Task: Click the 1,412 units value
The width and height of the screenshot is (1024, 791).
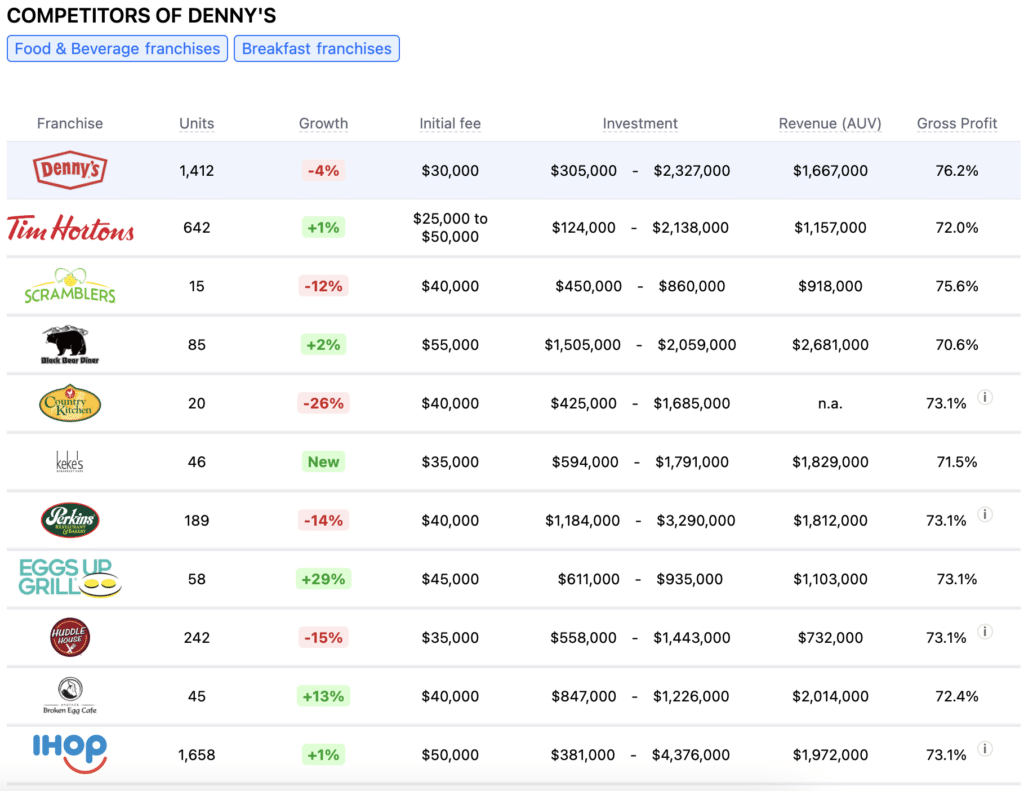Action: tap(197, 171)
